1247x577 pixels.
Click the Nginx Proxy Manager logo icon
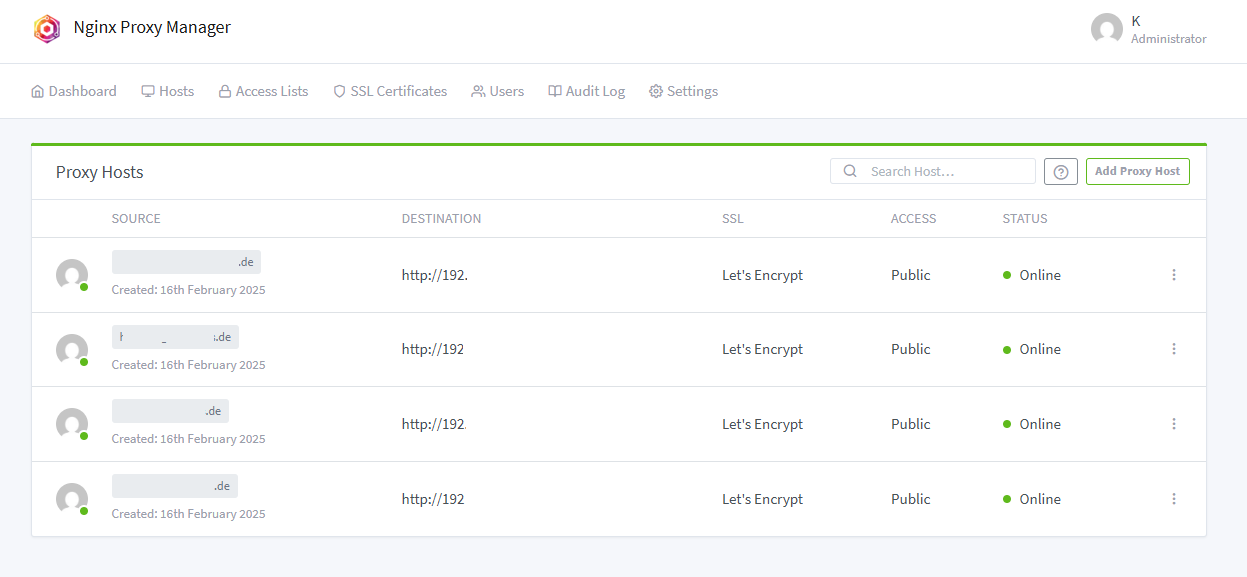[x=47, y=28]
